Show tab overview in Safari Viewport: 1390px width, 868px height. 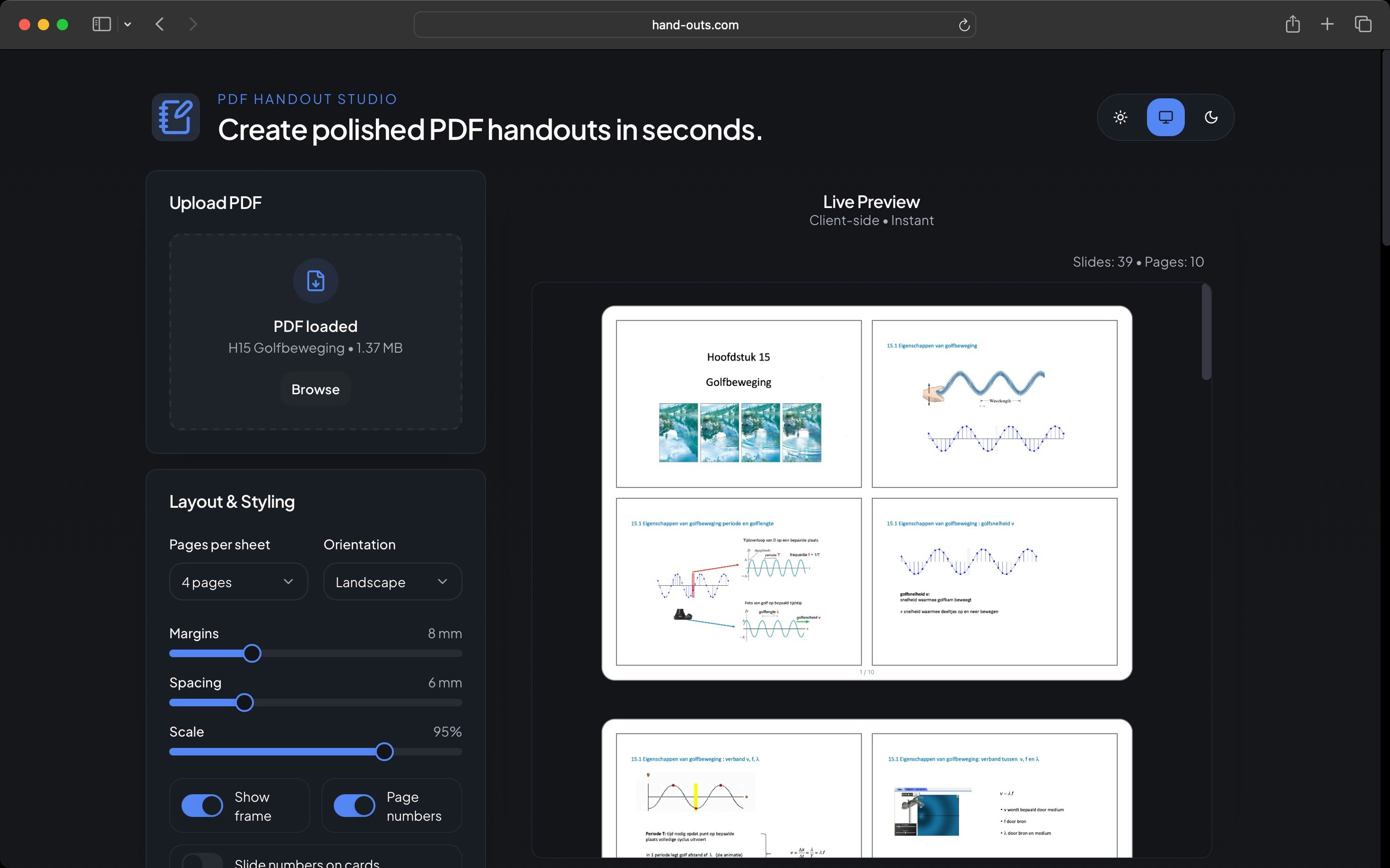(1363, 24)
